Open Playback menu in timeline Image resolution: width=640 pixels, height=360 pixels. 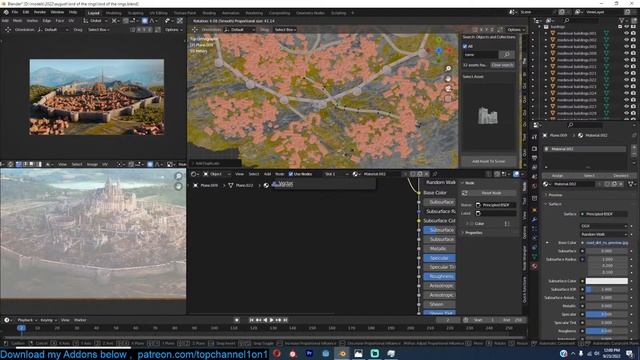pyautogui.click(x=27, y=320)
